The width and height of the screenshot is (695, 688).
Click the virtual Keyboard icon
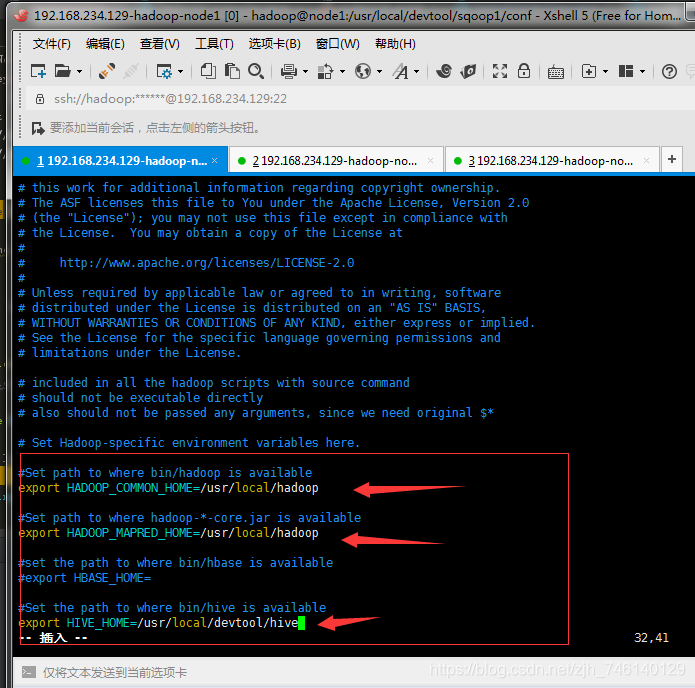(555, 71)
